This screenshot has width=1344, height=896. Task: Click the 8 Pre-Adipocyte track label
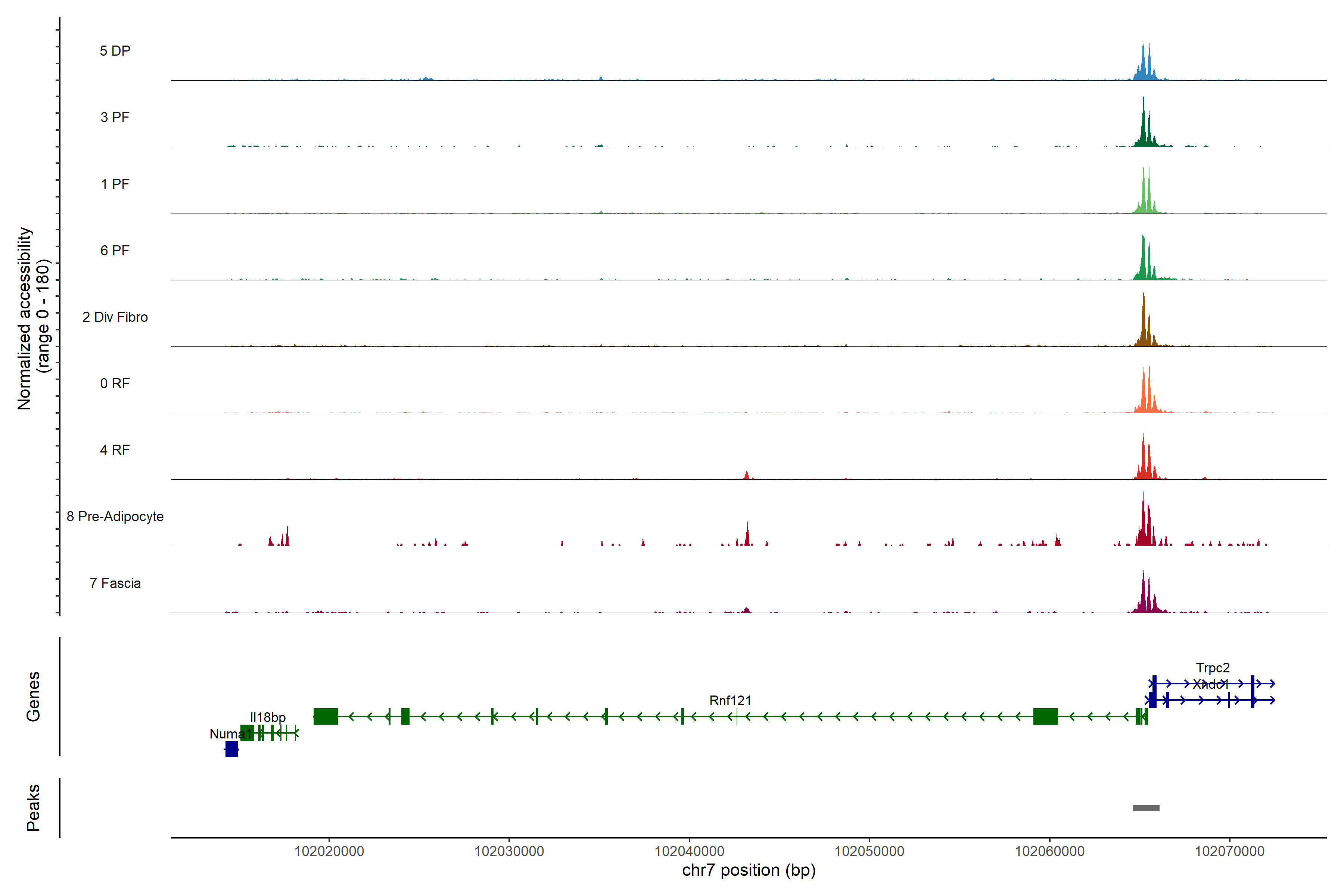pyautogui.click(x=115, y=516)
